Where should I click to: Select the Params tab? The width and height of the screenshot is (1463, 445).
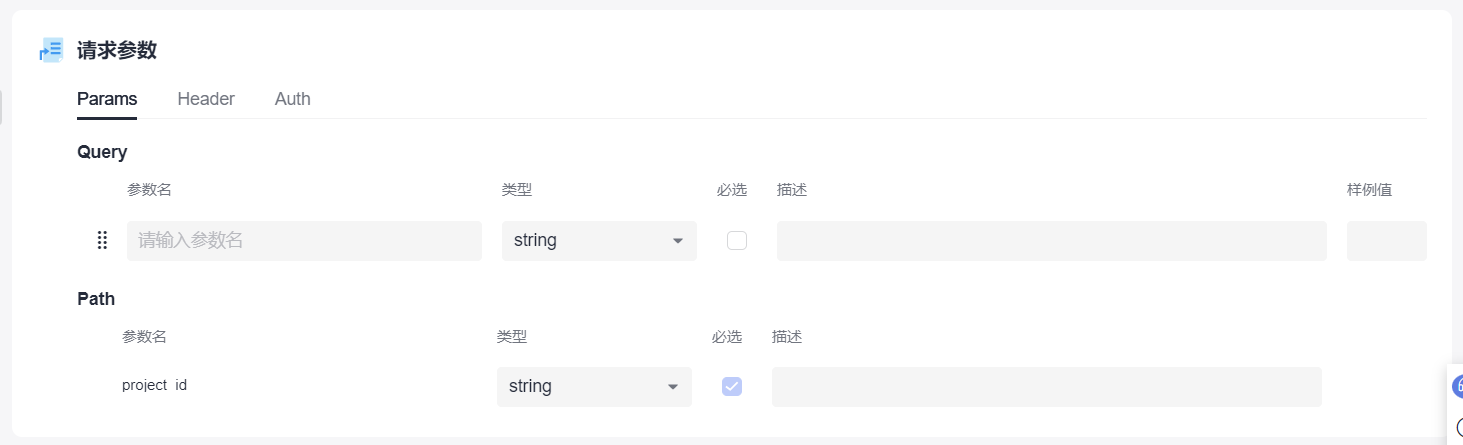tap(107, 99)
